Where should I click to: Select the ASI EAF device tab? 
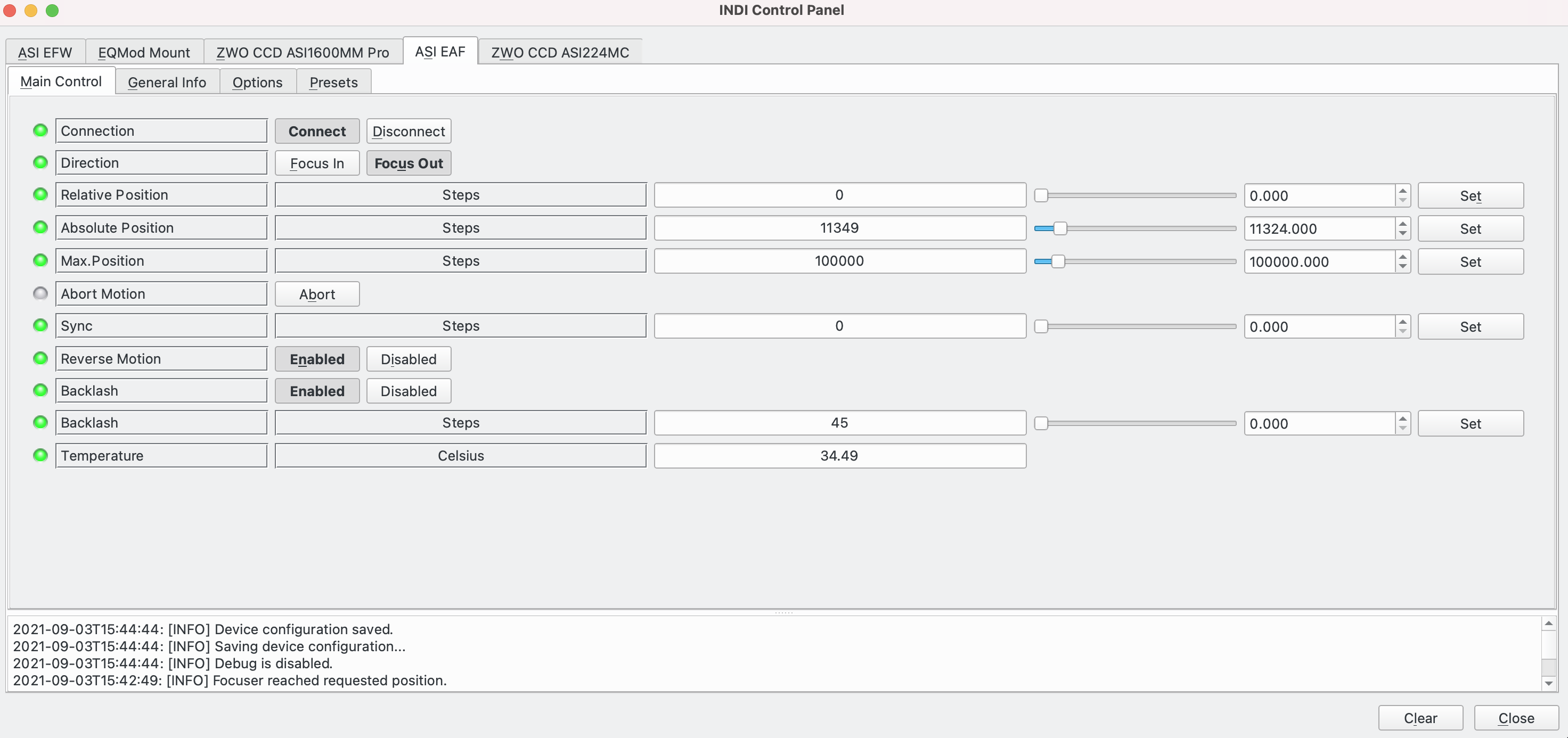click(x=440, y=51)
